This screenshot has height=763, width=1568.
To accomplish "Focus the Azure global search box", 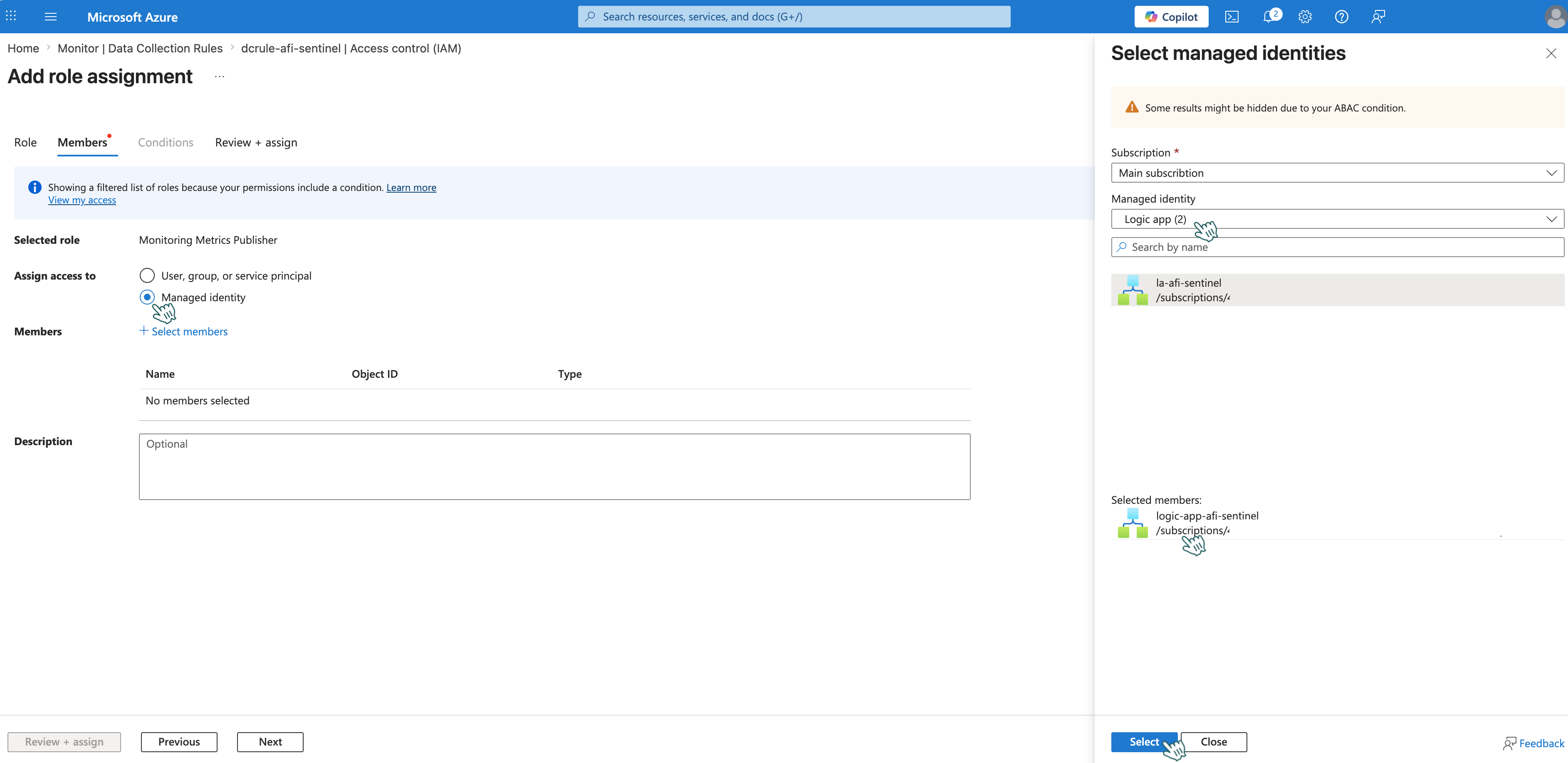I will [794, 17].
